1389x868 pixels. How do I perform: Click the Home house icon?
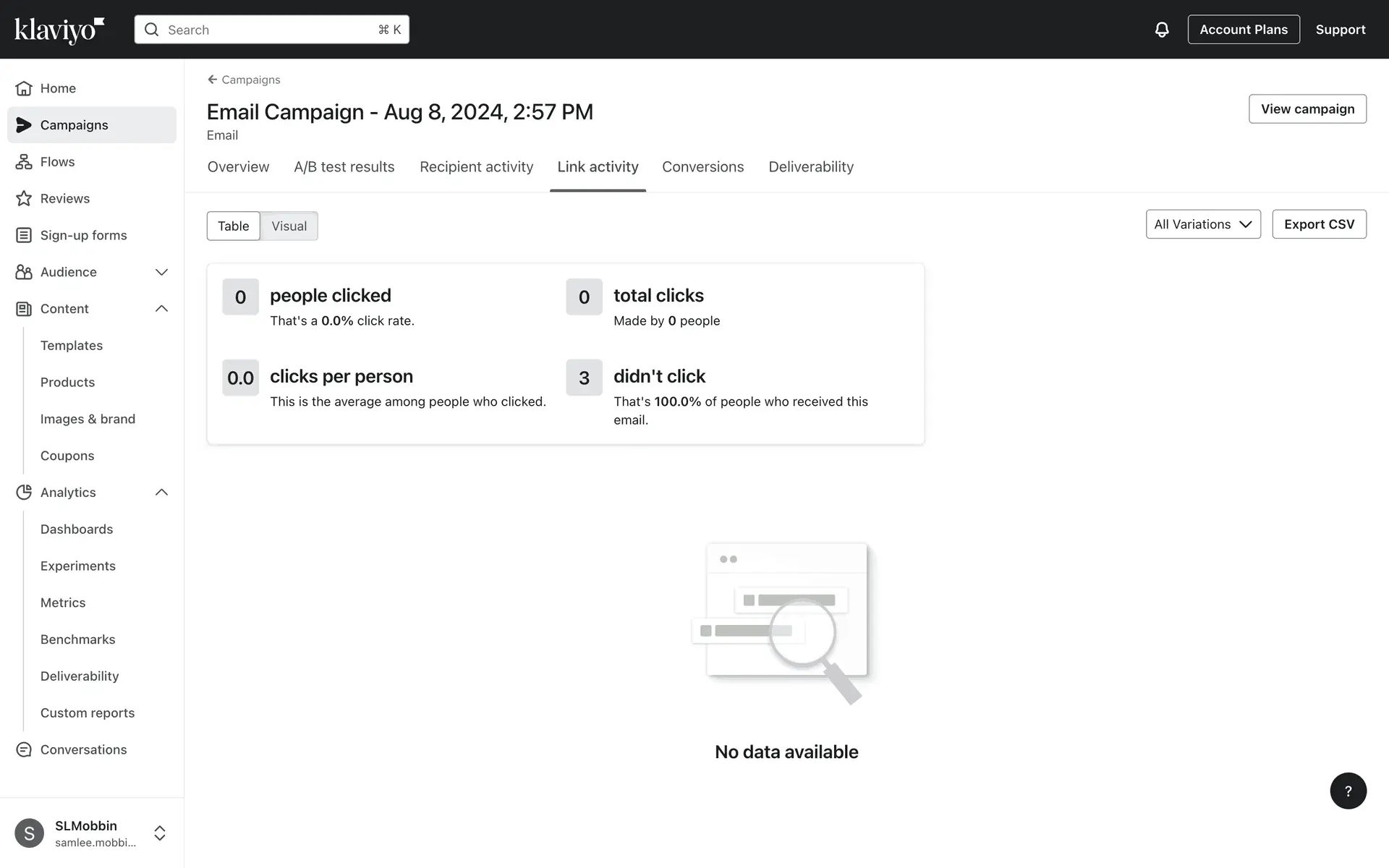coord(24,88)
